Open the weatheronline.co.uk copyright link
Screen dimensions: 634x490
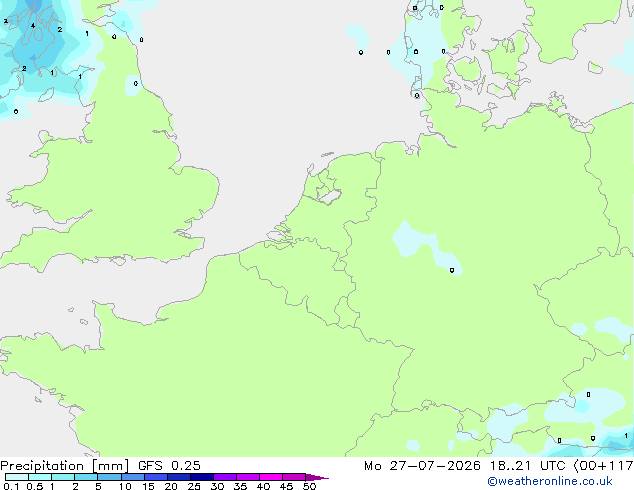tap(550, 481)
